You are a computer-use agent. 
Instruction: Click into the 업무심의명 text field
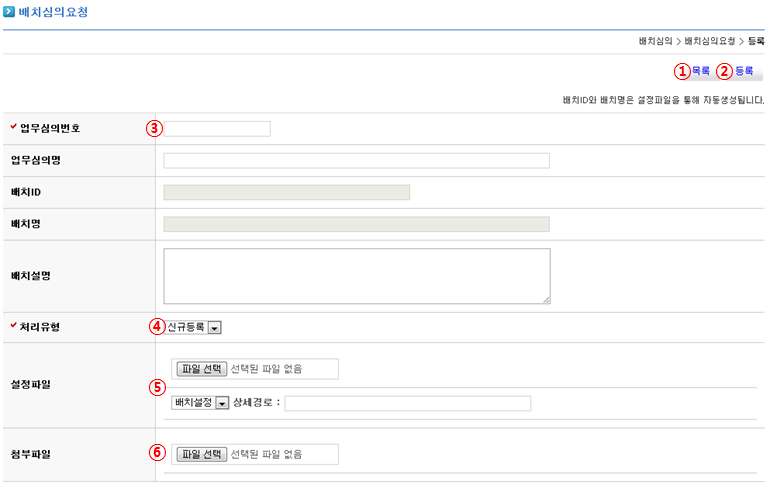point(356,161)
